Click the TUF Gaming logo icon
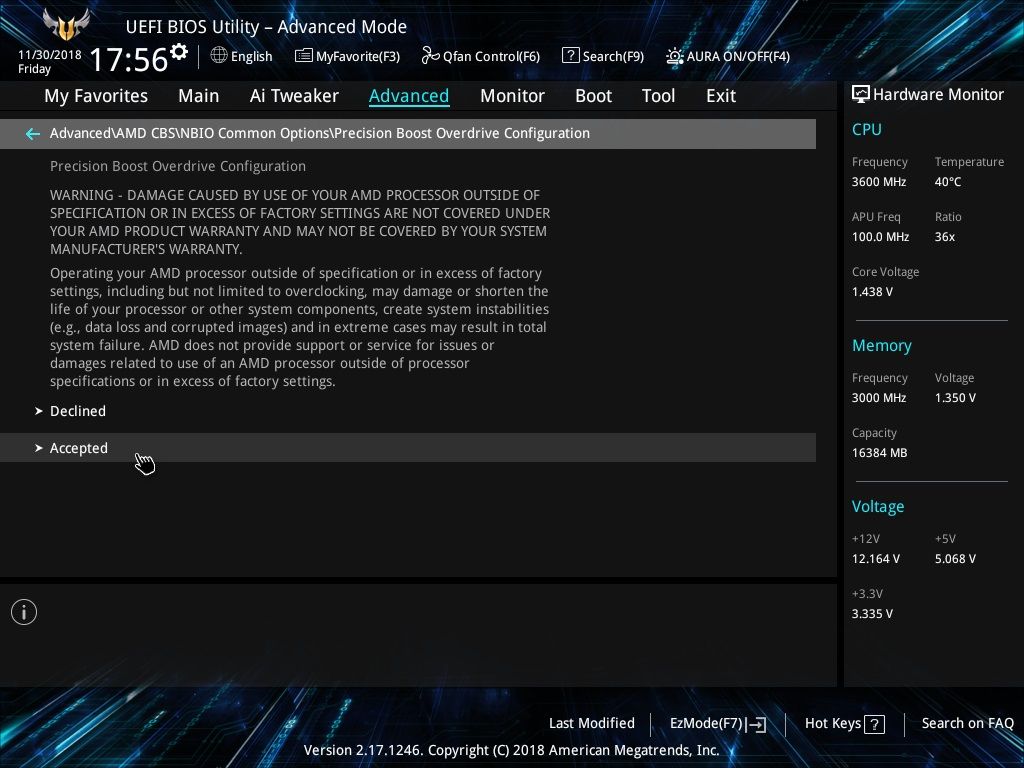This screenshot has height=768, width=1024. [x=66, y=25]
